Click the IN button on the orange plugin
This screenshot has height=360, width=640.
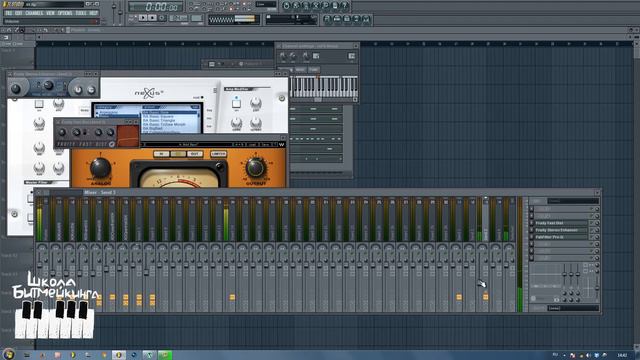pos(161,154)
